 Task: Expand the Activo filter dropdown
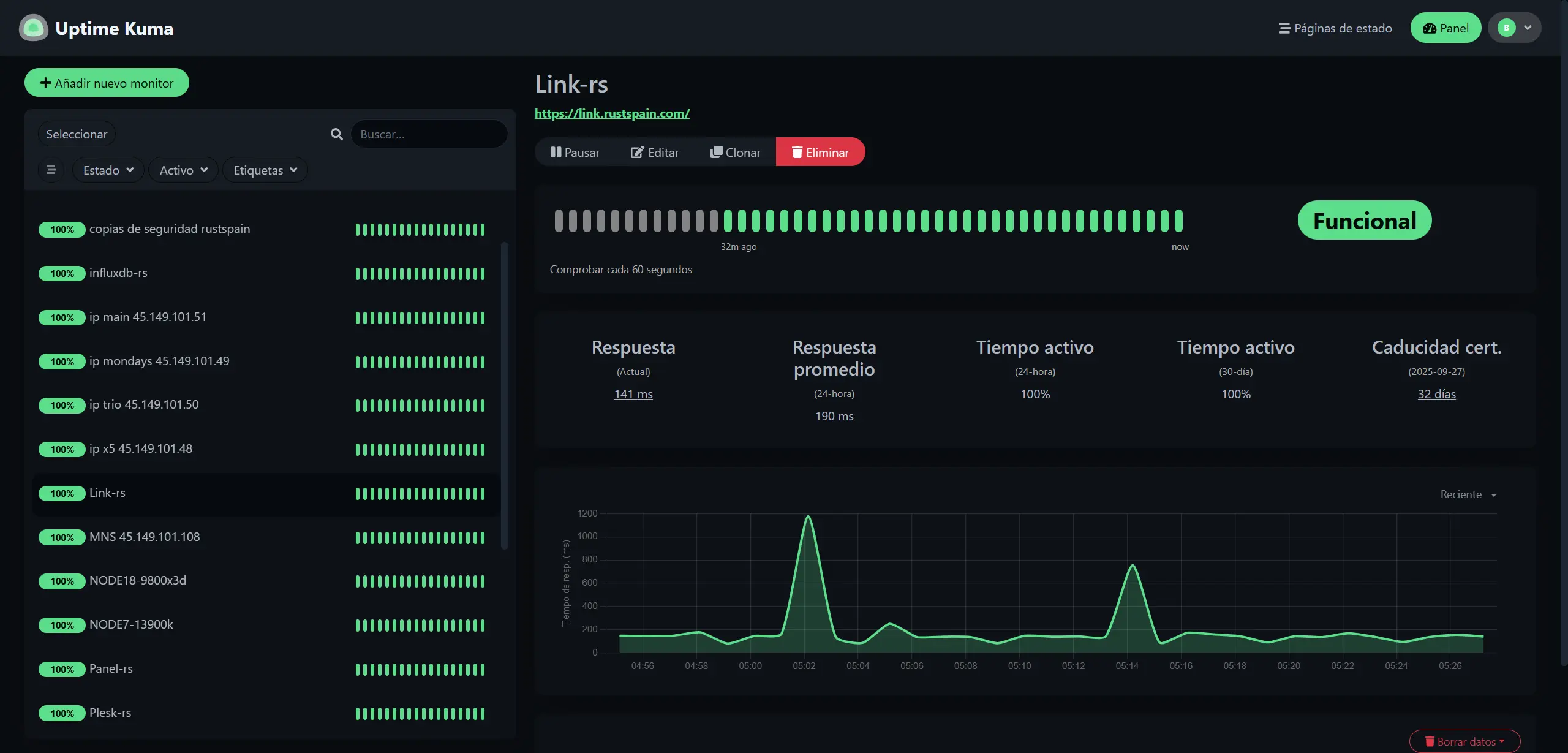(184, 170)
